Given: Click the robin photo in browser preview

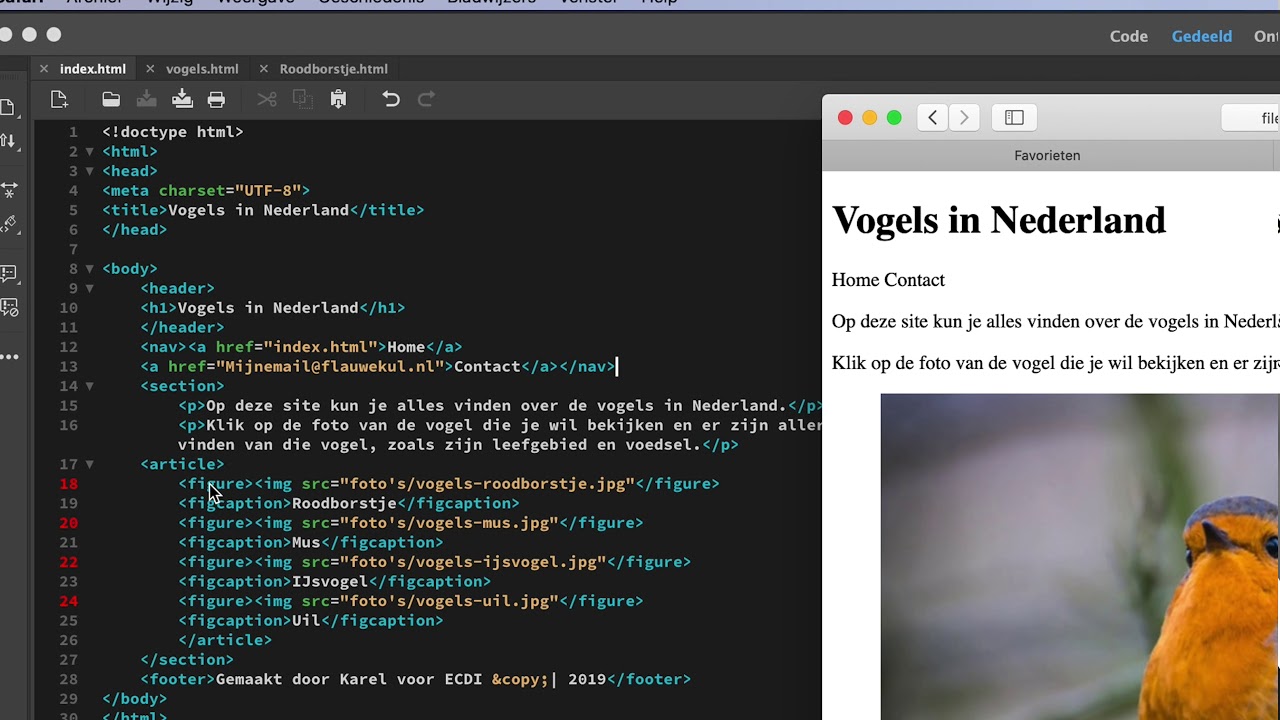Looking at the screenshot, I should (1080, 556).
